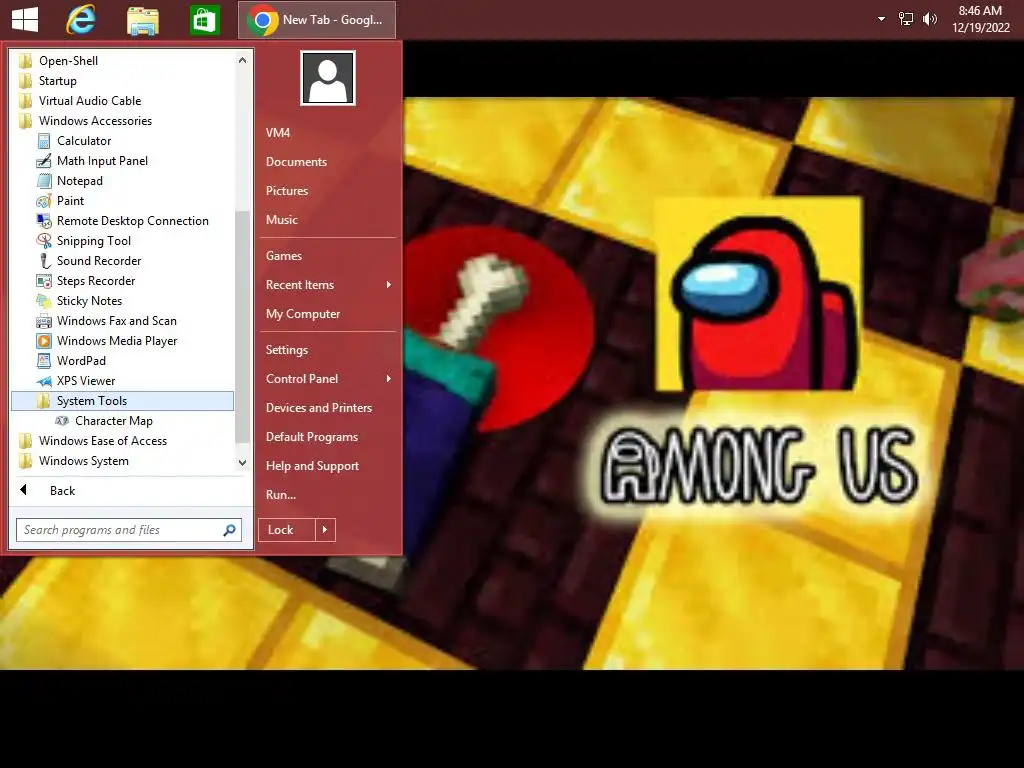Click the program list scroll down arrow
The width and height of the screenshot is (1024, 768).
tap(242, 462)
